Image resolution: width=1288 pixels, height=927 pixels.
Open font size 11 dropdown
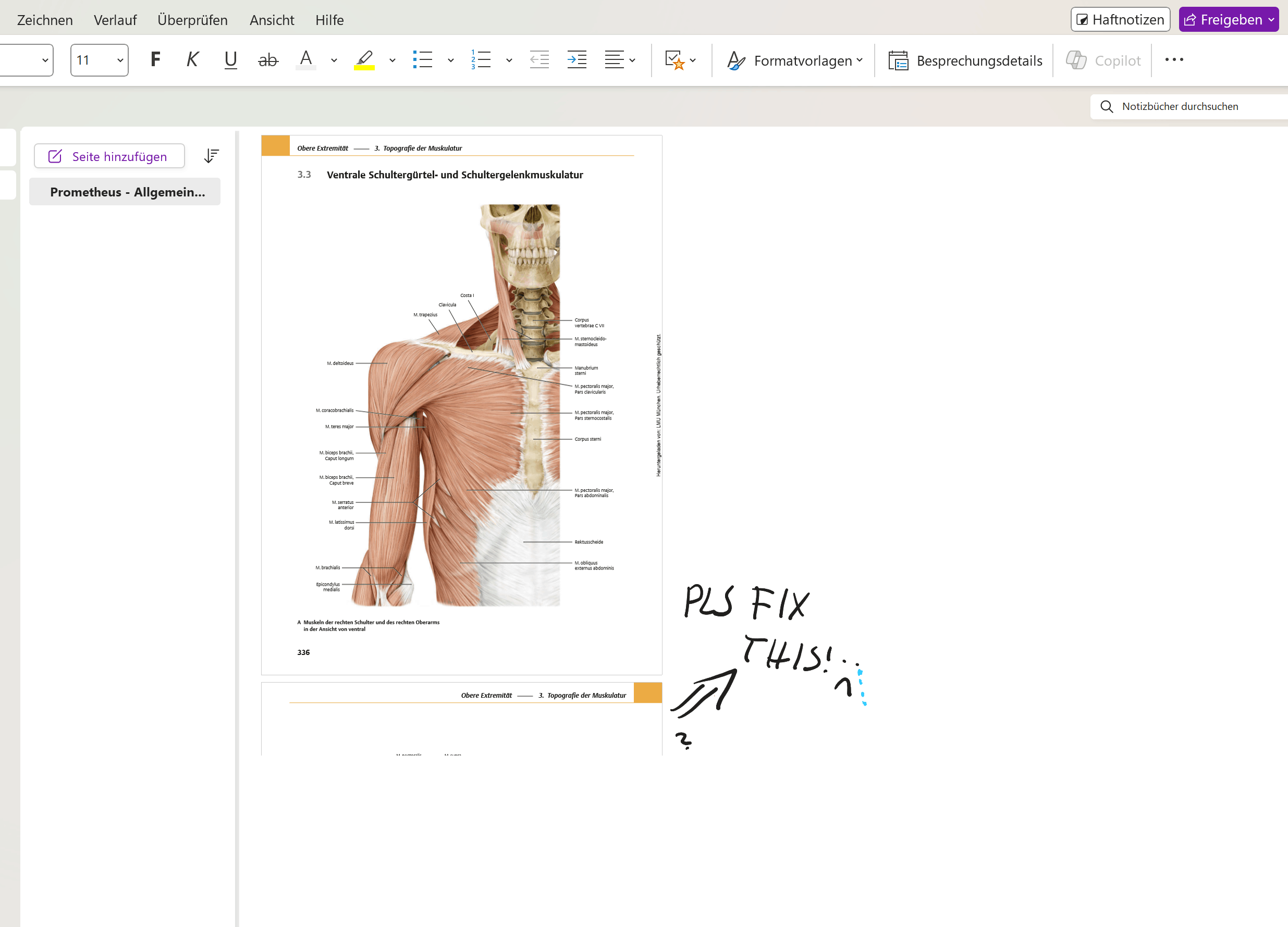[120, 60]
